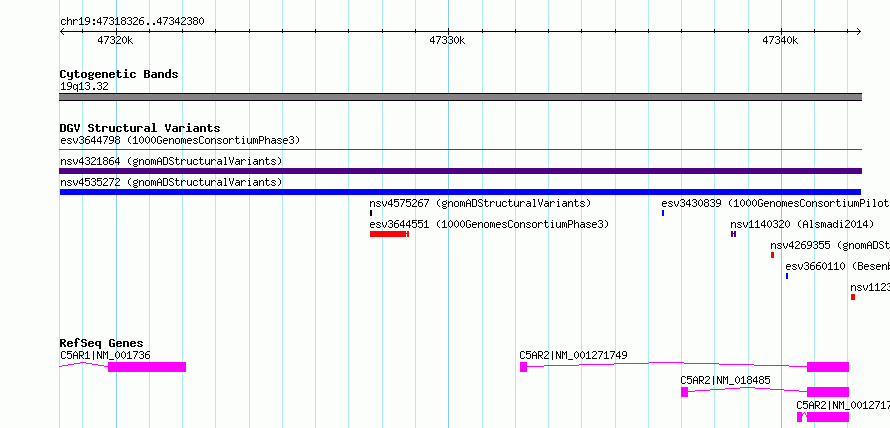This screenshot has height=428, width=890.
Task: Select the large exon of the bottom C5AR2 transcript
Action: pyautogui.click(x=828, y=417)
